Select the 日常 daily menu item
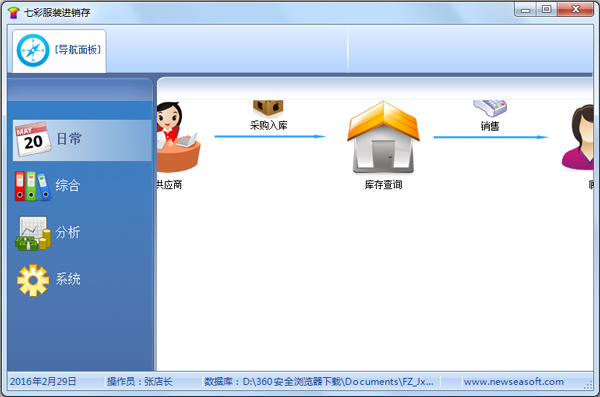 82,140
